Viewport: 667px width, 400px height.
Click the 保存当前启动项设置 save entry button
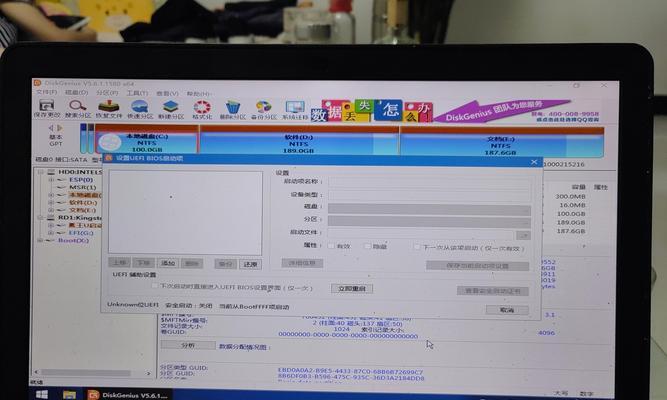tap(477, 266)
